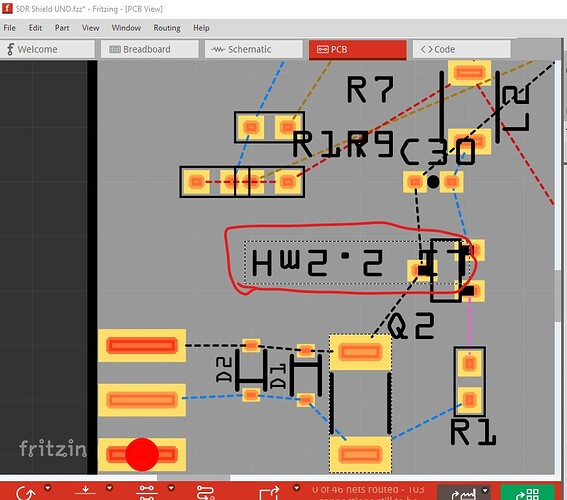
Task: Go to the Welcome tab
Action: tap(47, 49)
